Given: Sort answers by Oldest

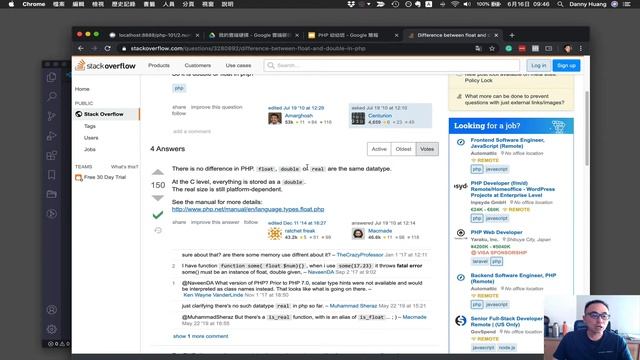Looking at the screenshot, I should (403, 149).
